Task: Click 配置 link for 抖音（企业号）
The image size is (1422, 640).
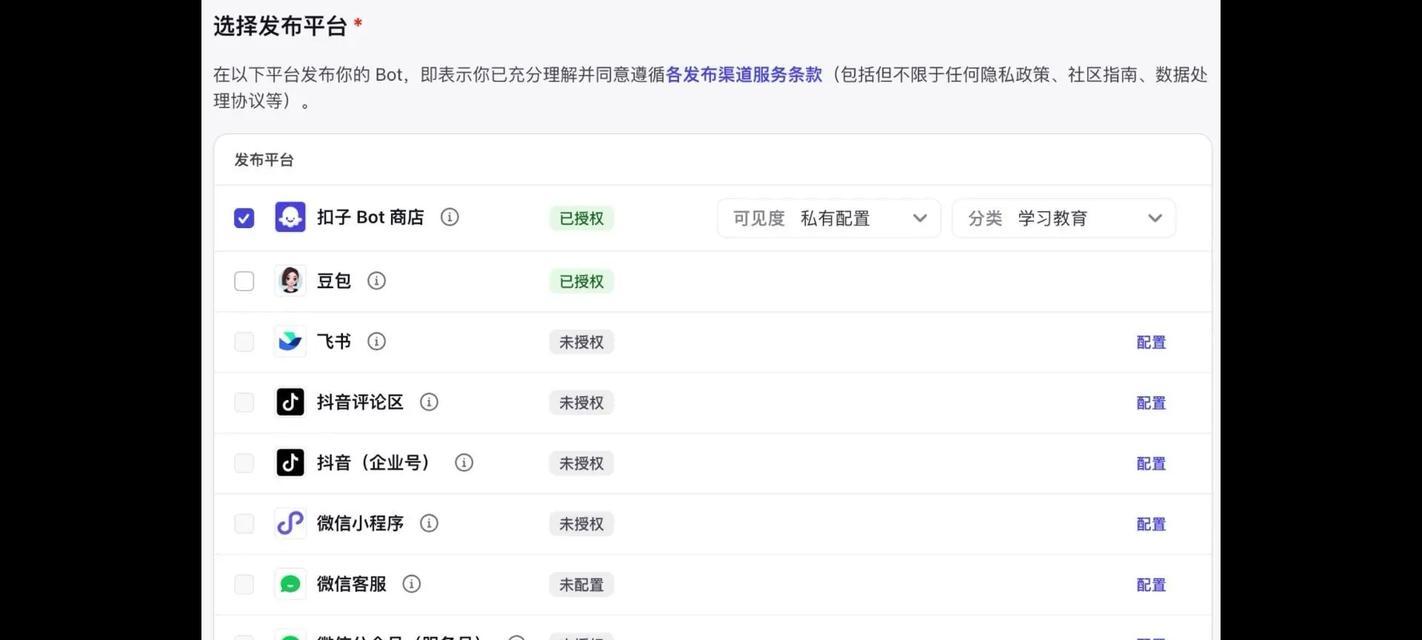Action: pyautogui.click(x=1151, y=463)
